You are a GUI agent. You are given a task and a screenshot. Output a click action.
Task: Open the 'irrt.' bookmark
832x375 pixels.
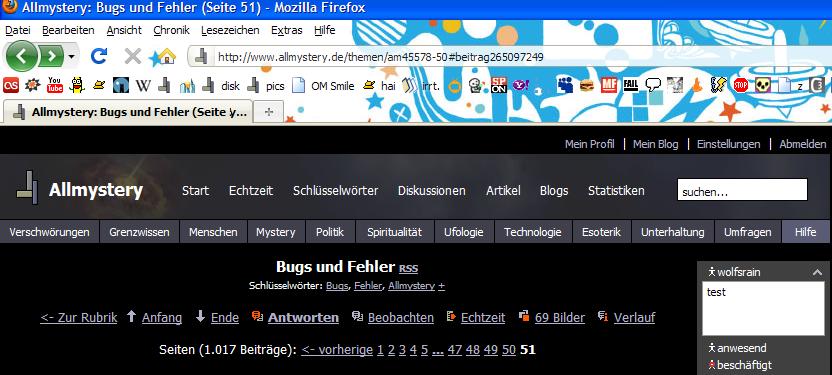420,85
